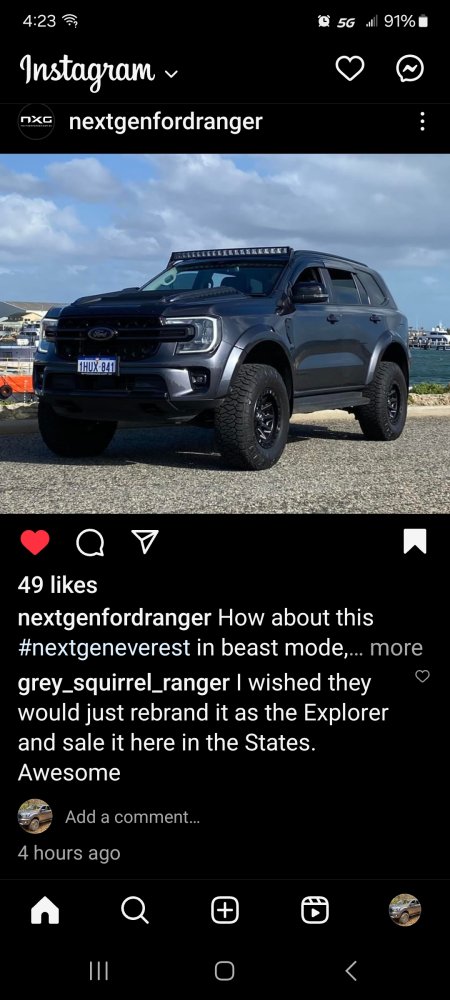The width and height of the screenshot is (450, 1000).
Task: Open the three-dot post options menu
Action: (x=422, y=121)
